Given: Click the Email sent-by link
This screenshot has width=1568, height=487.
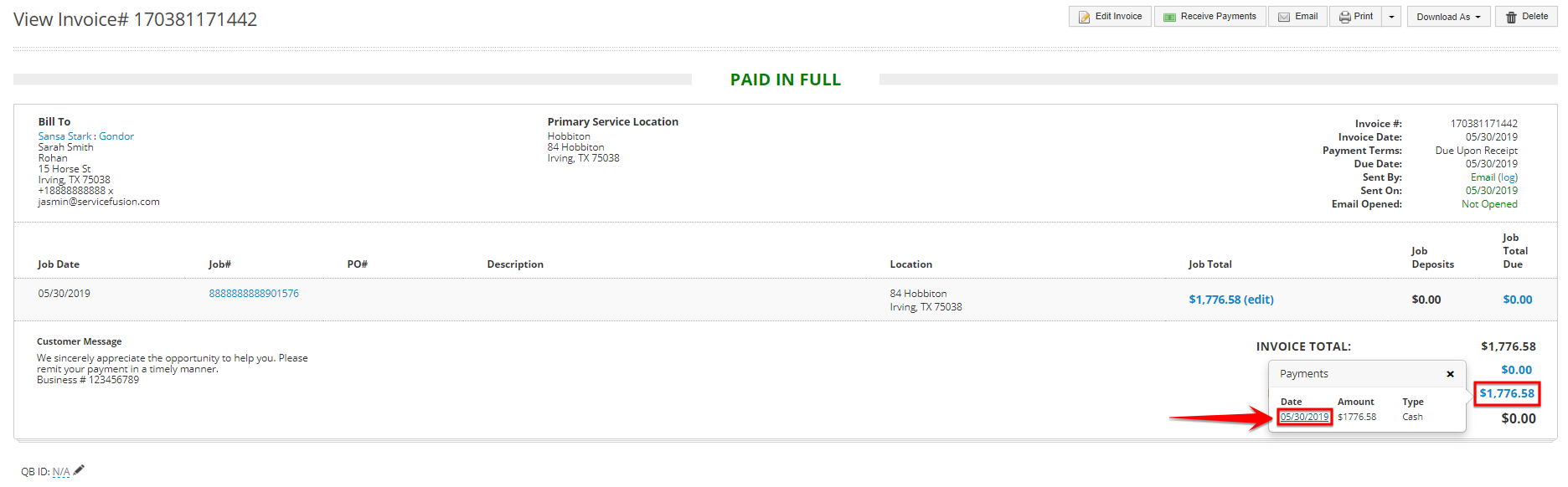Looking at the screenshot, I should pos(1482,177).
